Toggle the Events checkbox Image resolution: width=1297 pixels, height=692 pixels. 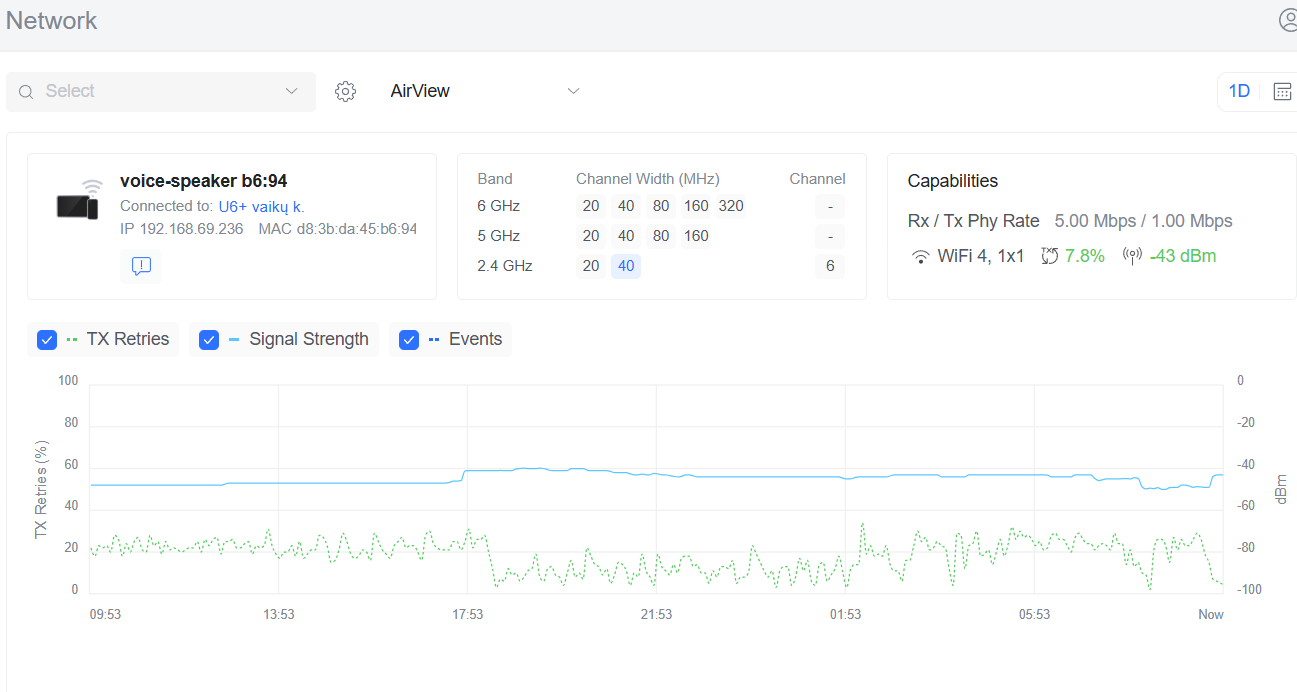tap(409, 340)
